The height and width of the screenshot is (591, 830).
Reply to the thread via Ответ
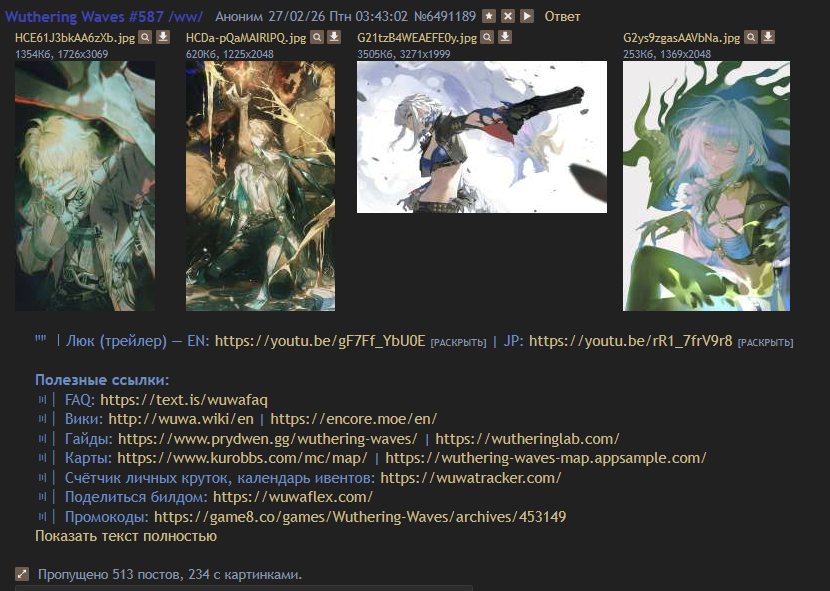coord(562,16)
